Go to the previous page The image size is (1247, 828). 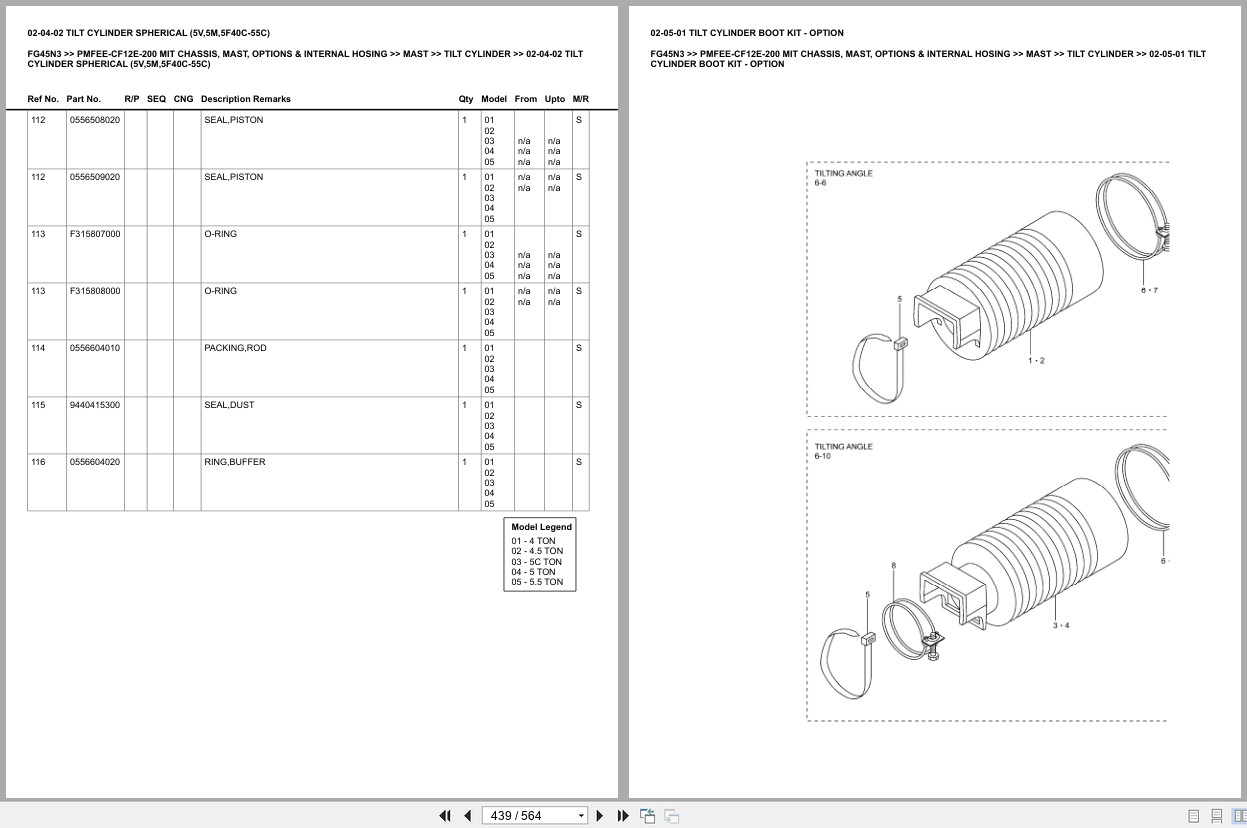(x=467, y=816)
